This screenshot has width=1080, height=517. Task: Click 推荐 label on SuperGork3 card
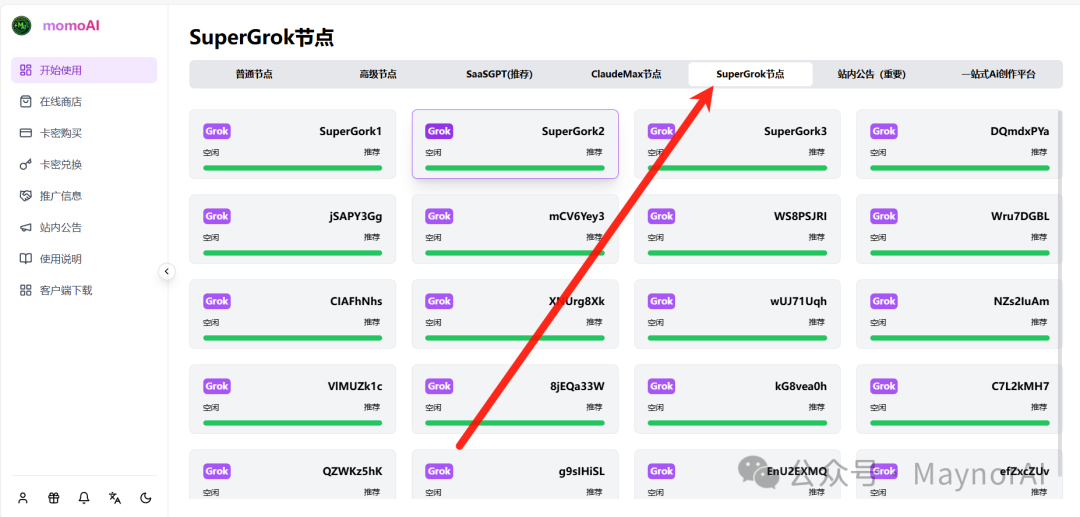tap(818, 151)
